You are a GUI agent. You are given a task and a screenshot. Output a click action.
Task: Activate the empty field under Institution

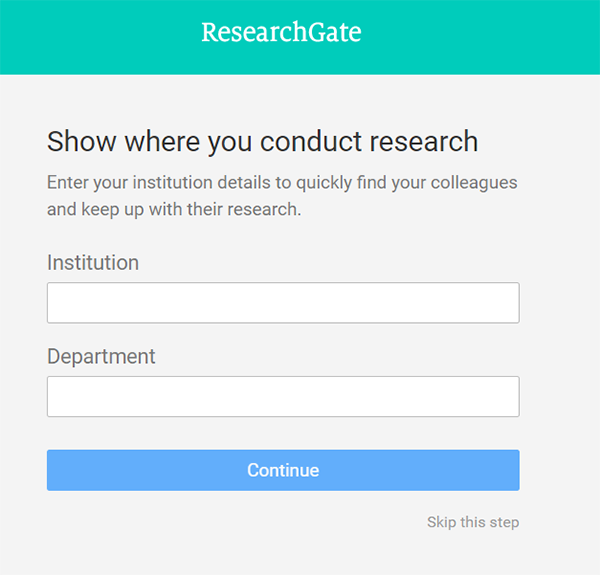(x=283, y=303)
